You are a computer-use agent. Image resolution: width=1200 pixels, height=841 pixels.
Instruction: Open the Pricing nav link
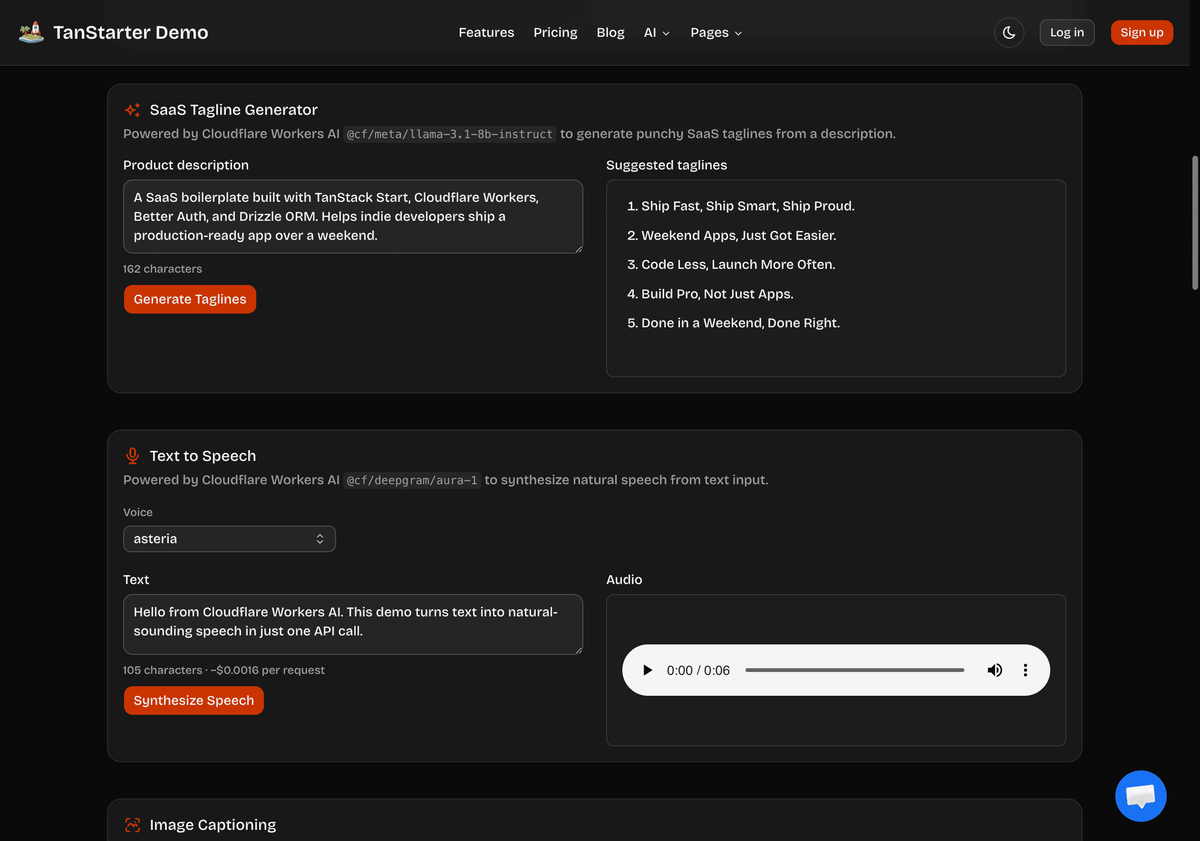pyautogui.click(x=555, y=32)
